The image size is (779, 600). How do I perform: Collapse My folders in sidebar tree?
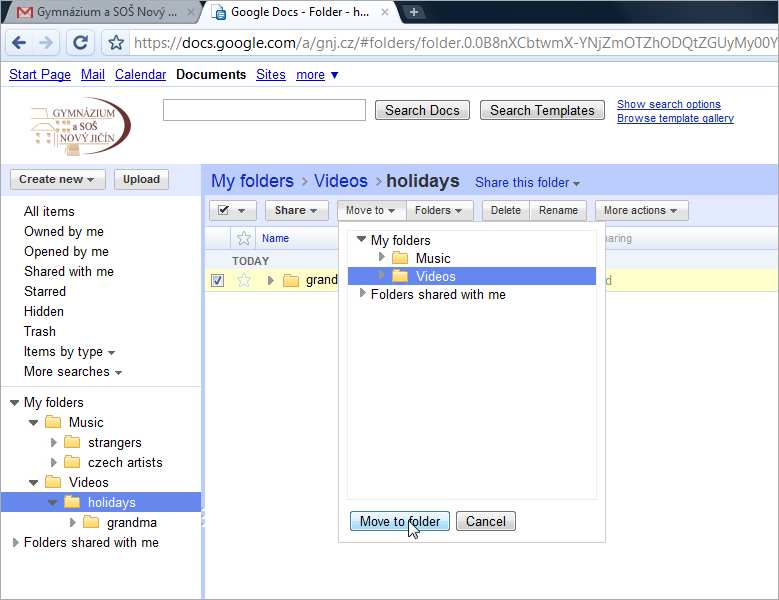coord(14,402)
